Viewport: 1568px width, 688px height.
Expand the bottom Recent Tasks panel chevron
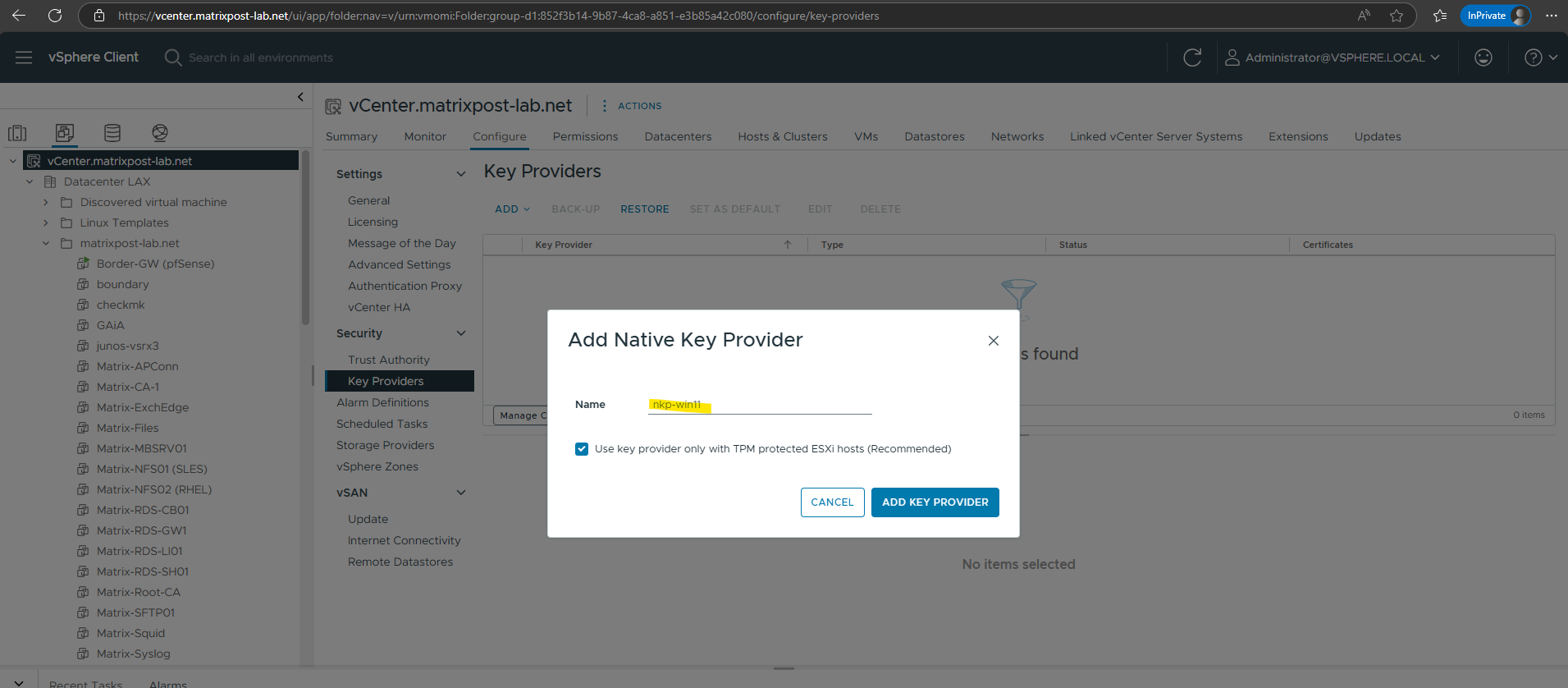coord(19,682)
